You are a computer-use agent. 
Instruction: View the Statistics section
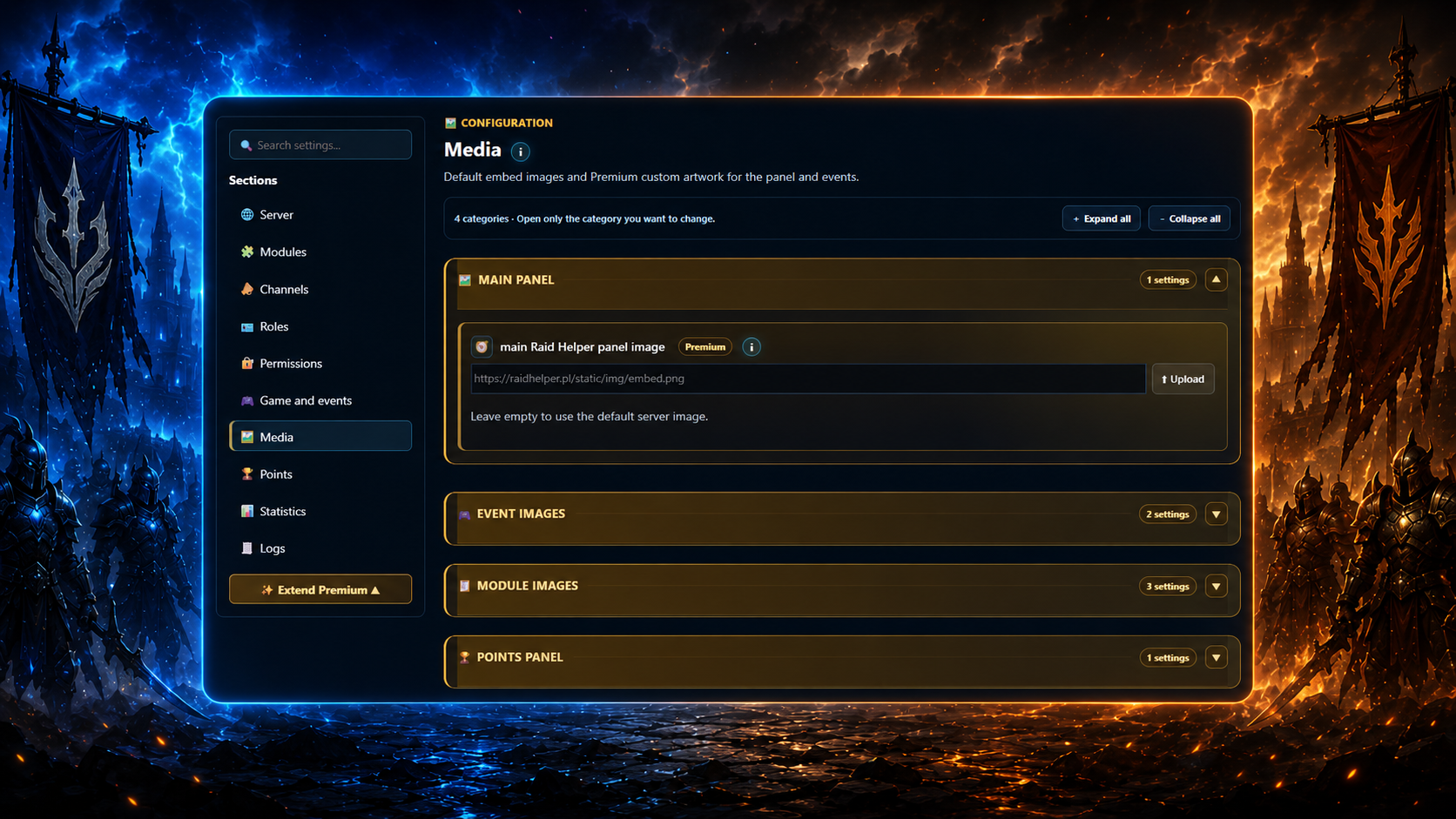click(320, 511)
